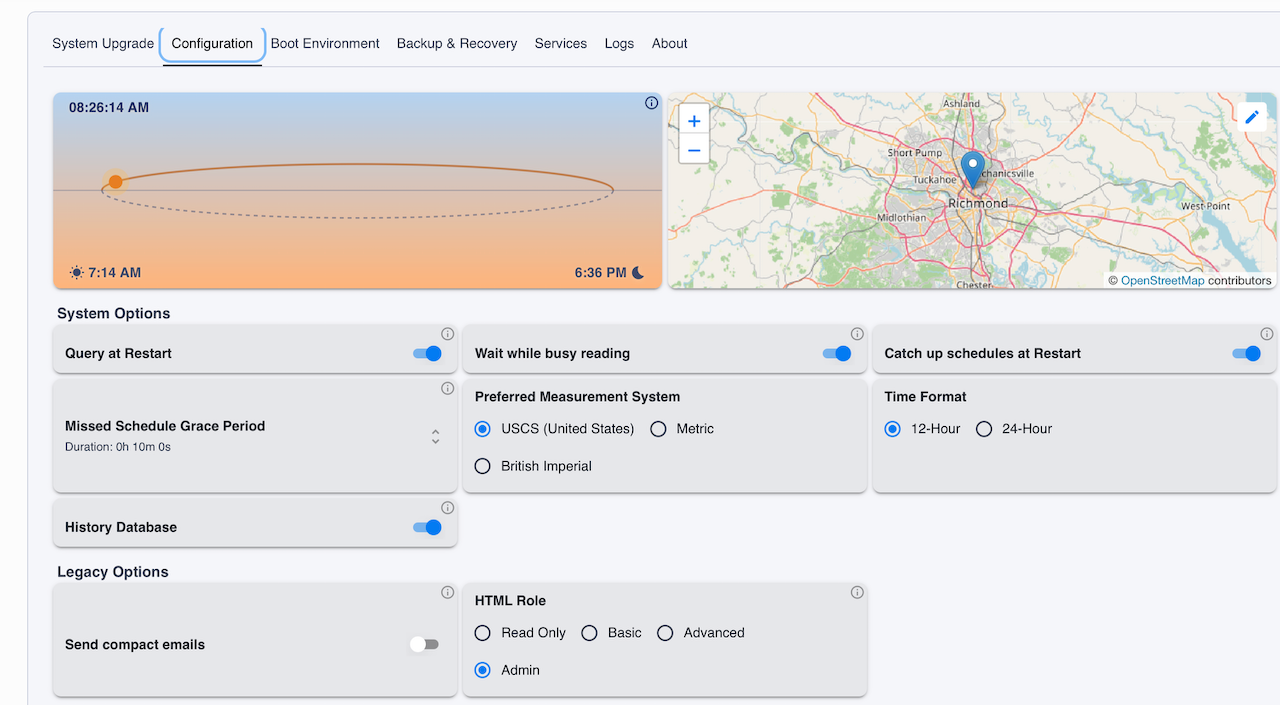Image resolution: width=1280 pixels, height=705 pixels.
Task: Select British Imperial measurement system
Action: tap(483, 466)
